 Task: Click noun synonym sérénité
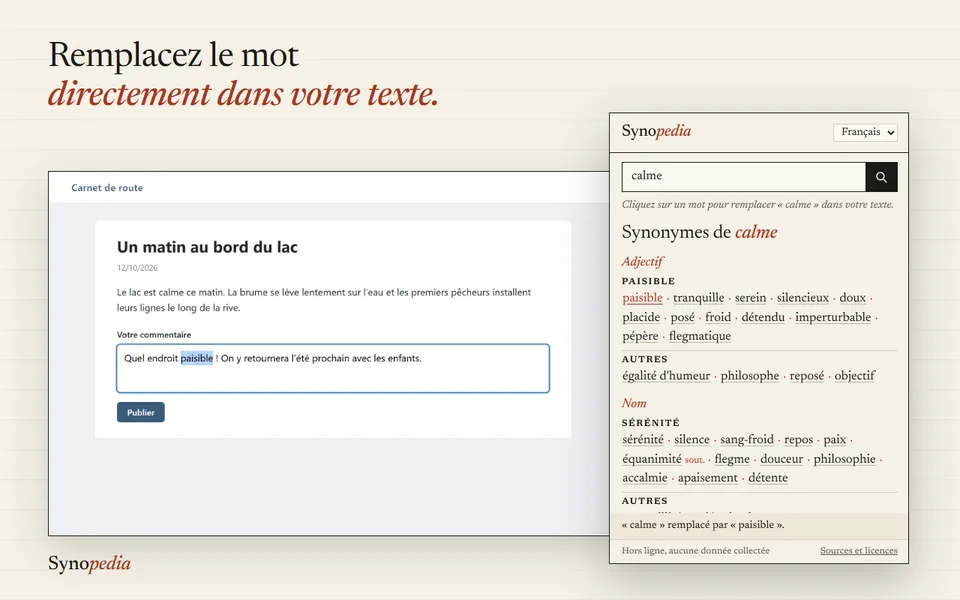pos(642,440)
